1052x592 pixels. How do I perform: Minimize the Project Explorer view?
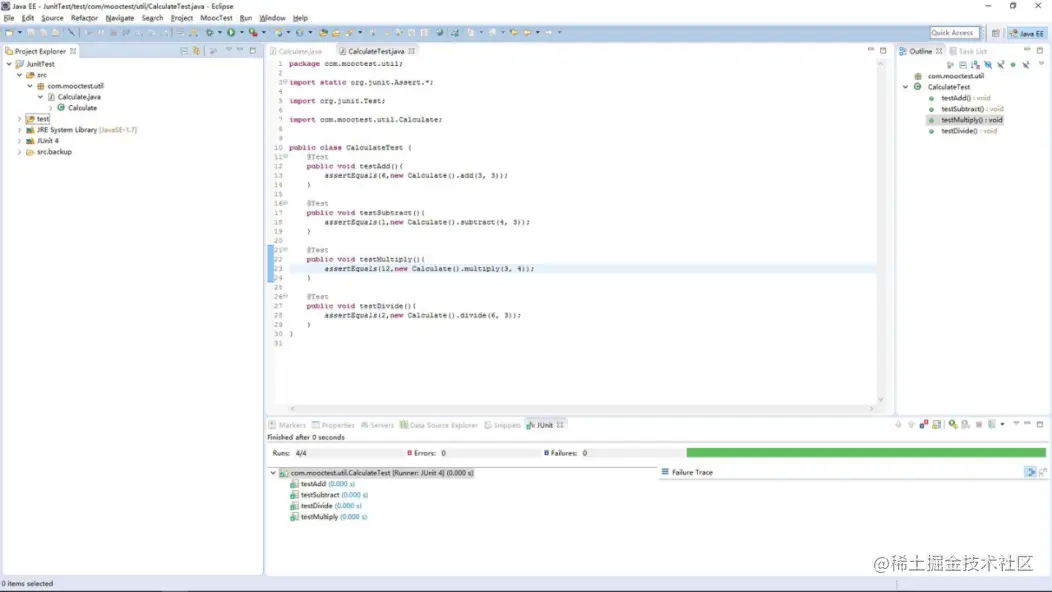pos(240,50)
